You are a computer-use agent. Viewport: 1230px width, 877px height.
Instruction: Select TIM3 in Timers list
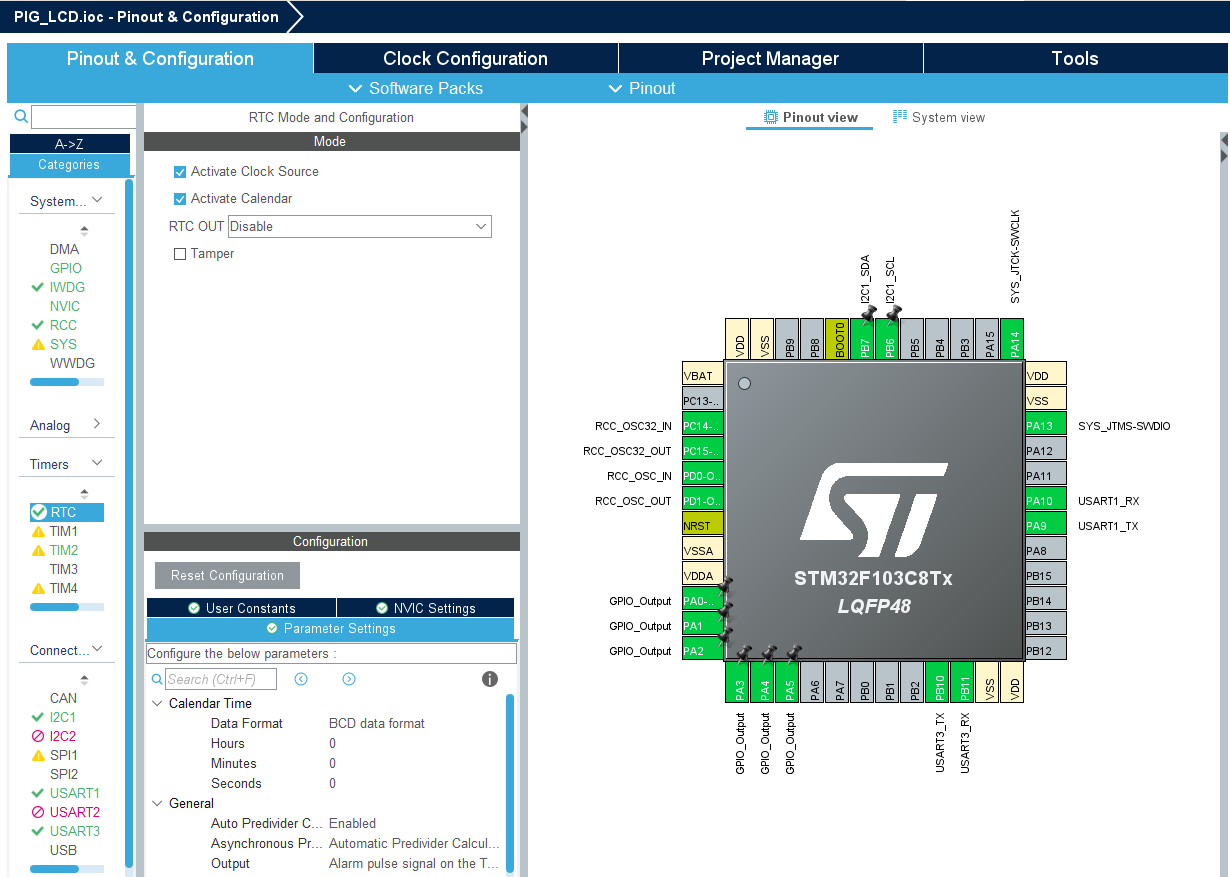(x=64, y=569)
